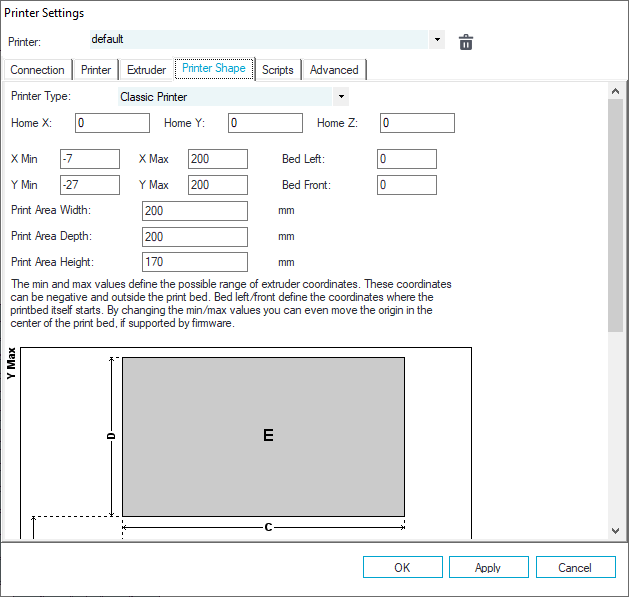The height and width of the screenshot is (597, 629).
Task: Click the Y Max value field
Action: [x=218, y=185]
